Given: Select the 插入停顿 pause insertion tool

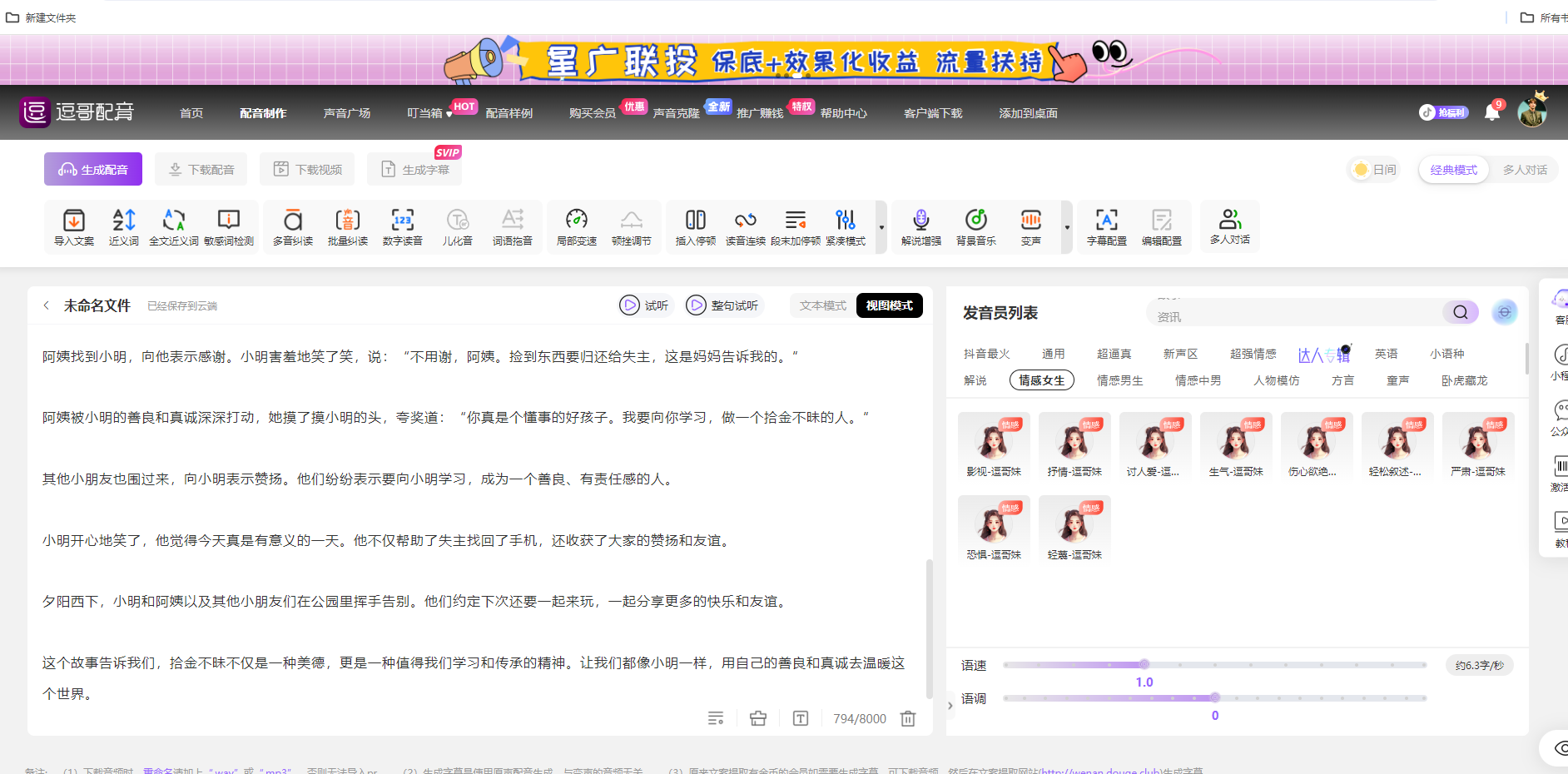Looking at the screenshot, I should 696,226.
